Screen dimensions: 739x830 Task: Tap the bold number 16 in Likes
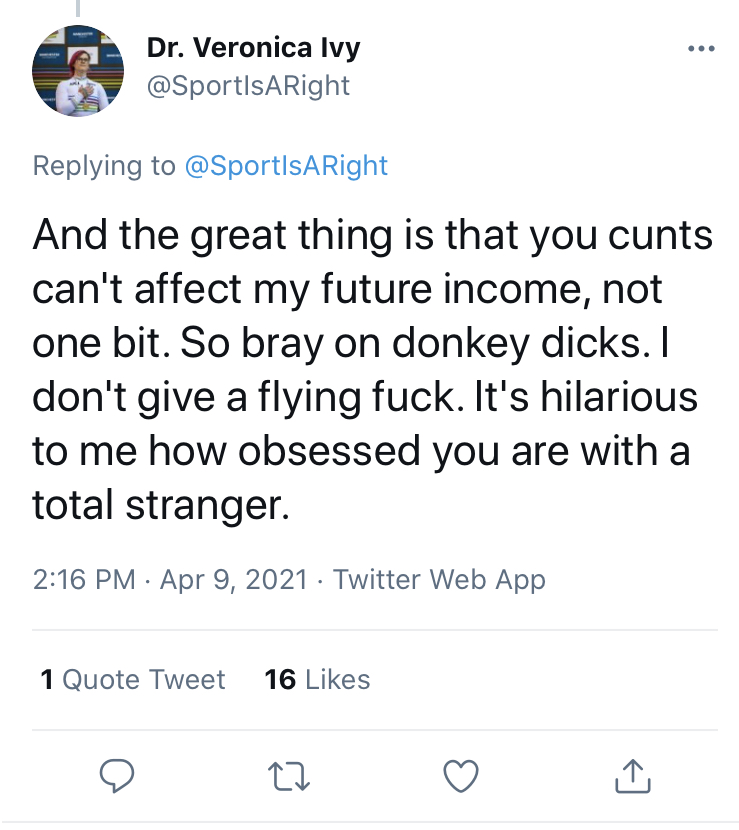(280, 679)
